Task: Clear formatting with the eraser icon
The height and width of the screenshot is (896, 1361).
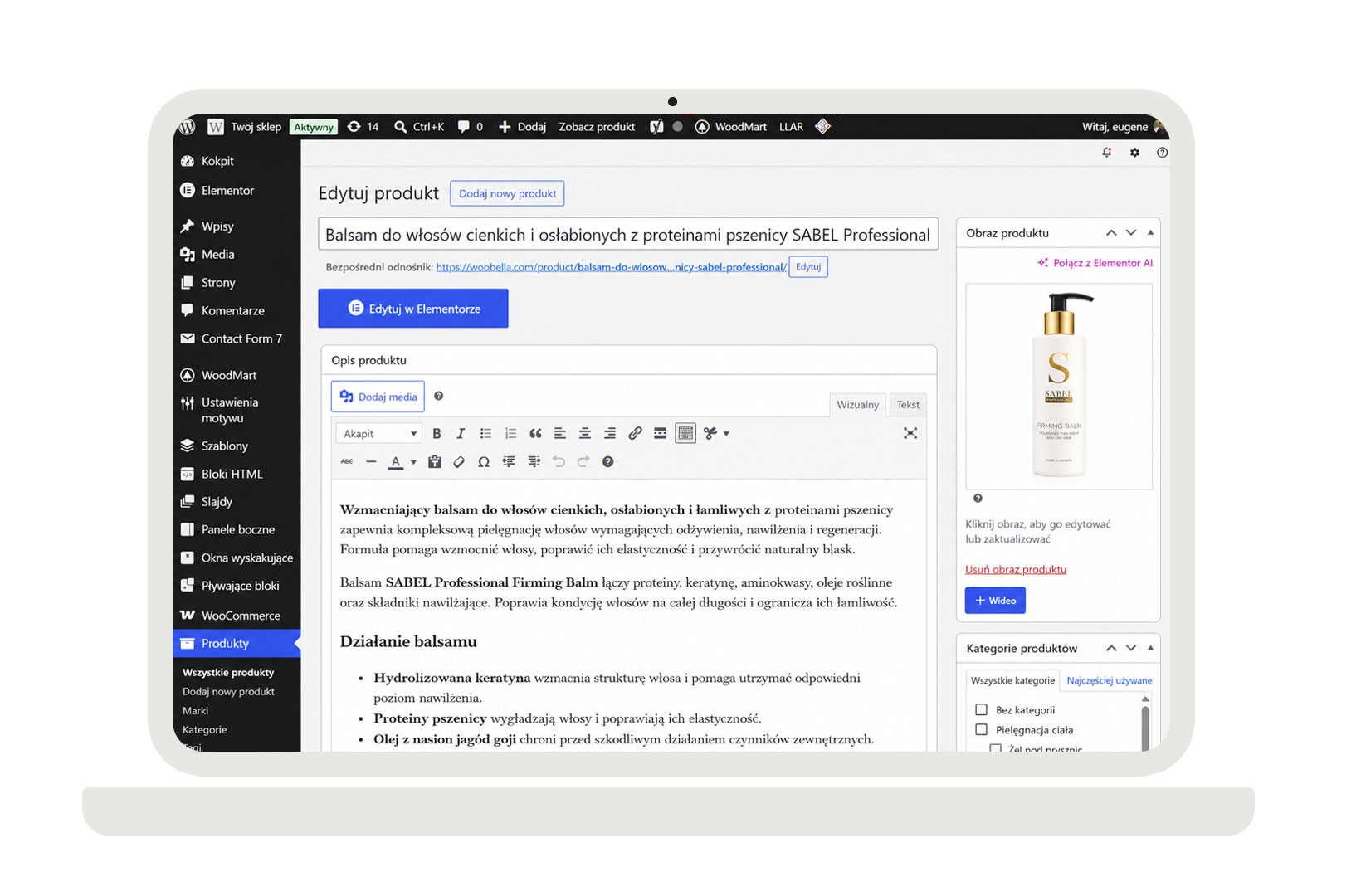Action: [x=459, y=461]
